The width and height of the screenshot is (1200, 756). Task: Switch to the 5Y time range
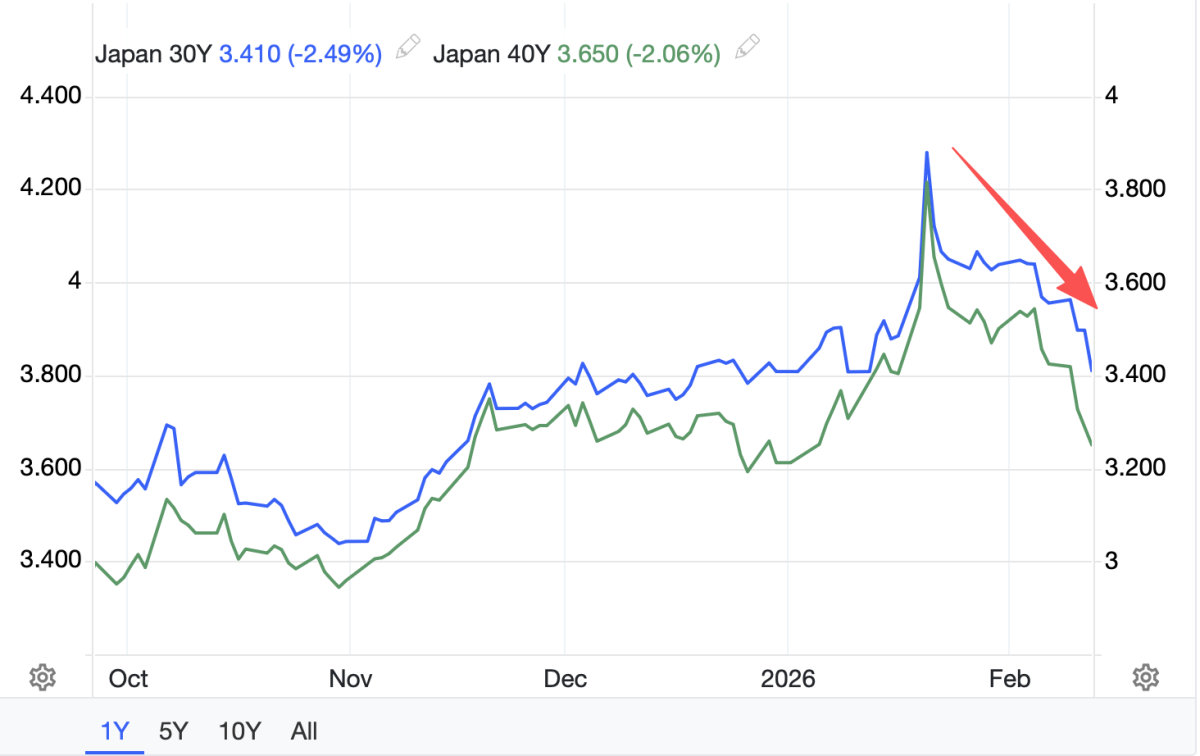pyautogui.click(x=173, y=730)
